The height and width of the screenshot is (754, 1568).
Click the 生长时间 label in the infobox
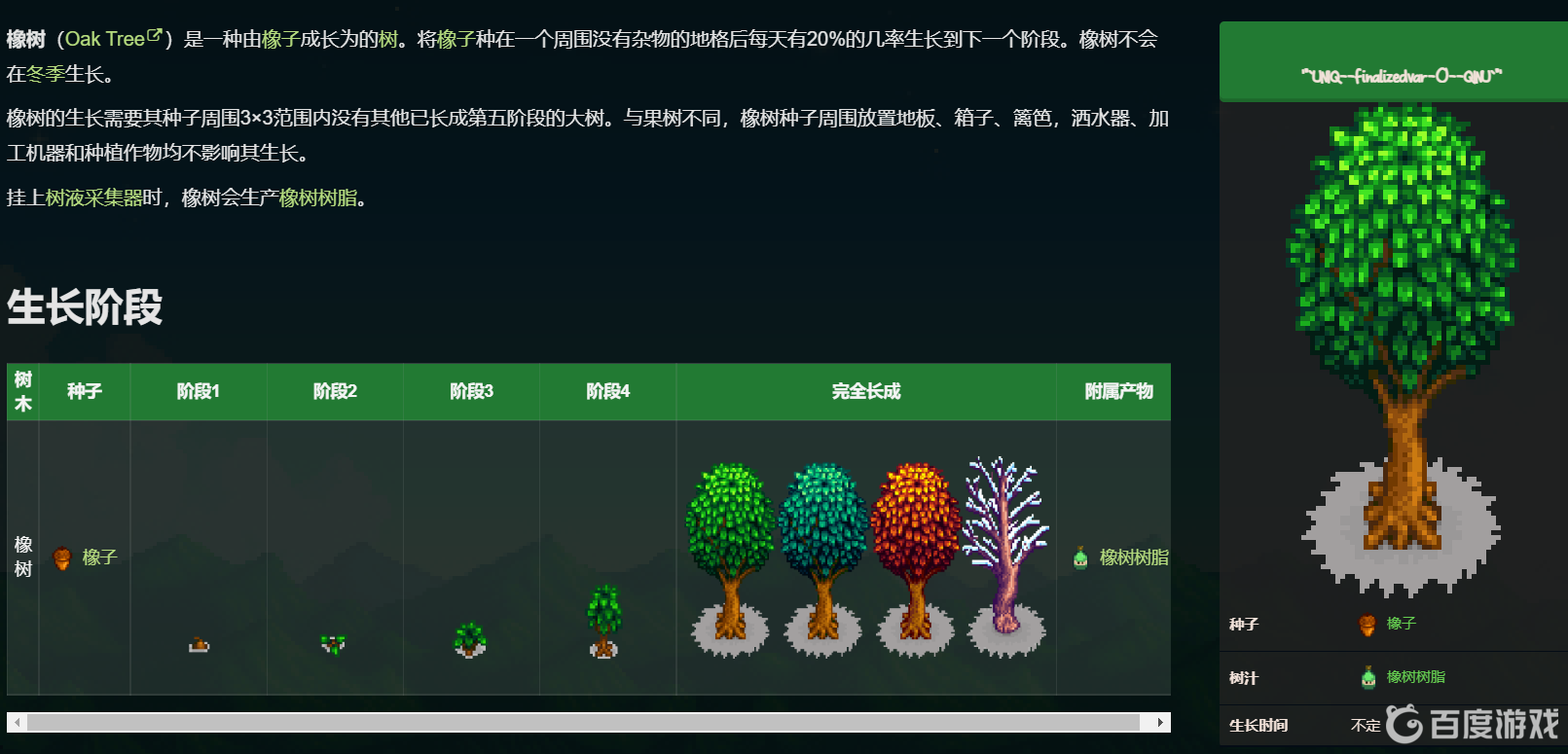click(x=1258, y=726)
